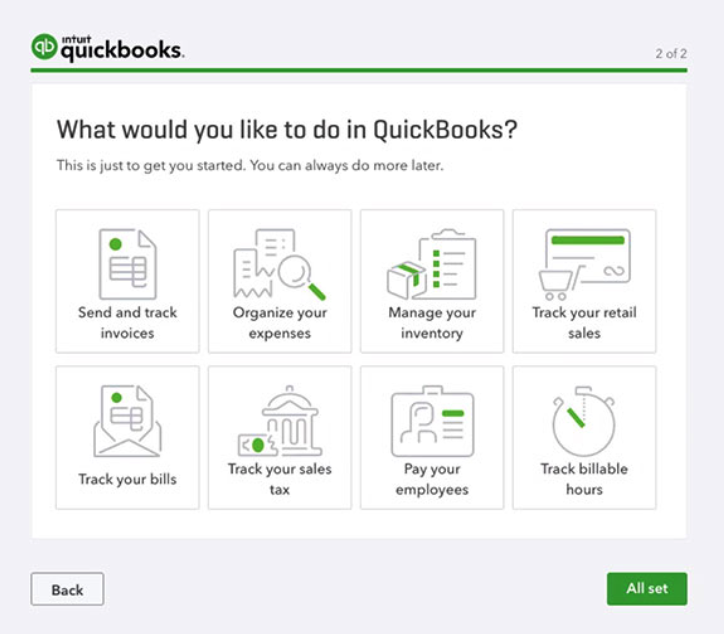Enable the "Manage your inventory" option label
Screen dimensions: 724x634
[x=432, y=322]
